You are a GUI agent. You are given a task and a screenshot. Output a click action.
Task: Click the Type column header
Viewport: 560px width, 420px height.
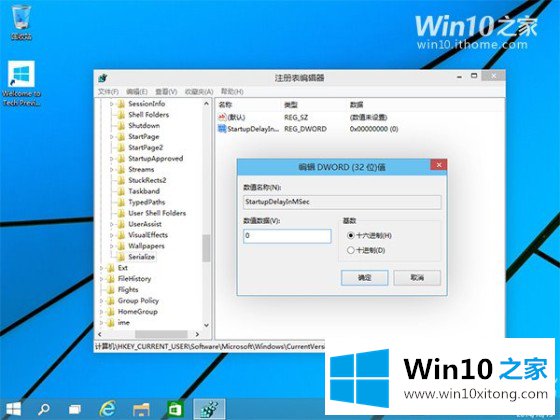[291, 105]
